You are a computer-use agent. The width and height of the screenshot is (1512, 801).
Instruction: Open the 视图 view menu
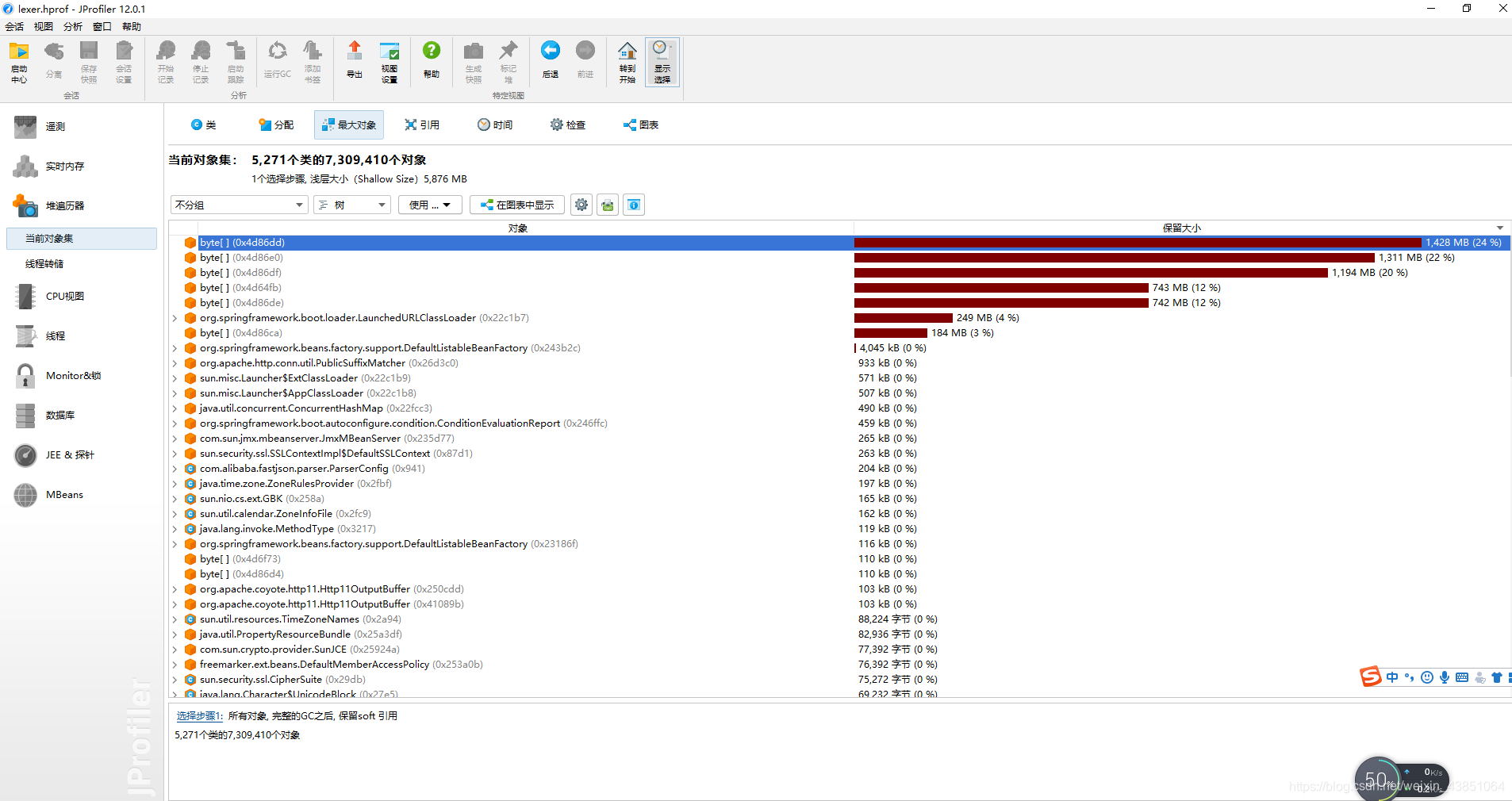coord(44,26)
